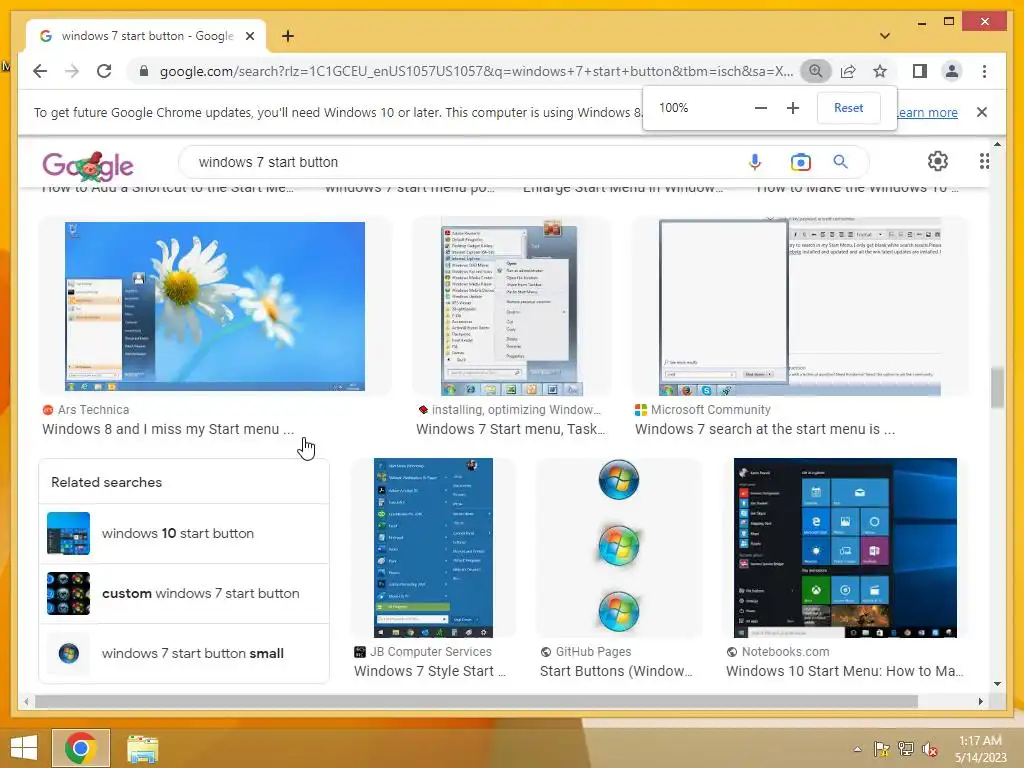Image resolution: width=1024 pixels, height=768 pixels.
Task: Open Action Center flag icon
Action: tap(882, 749)
